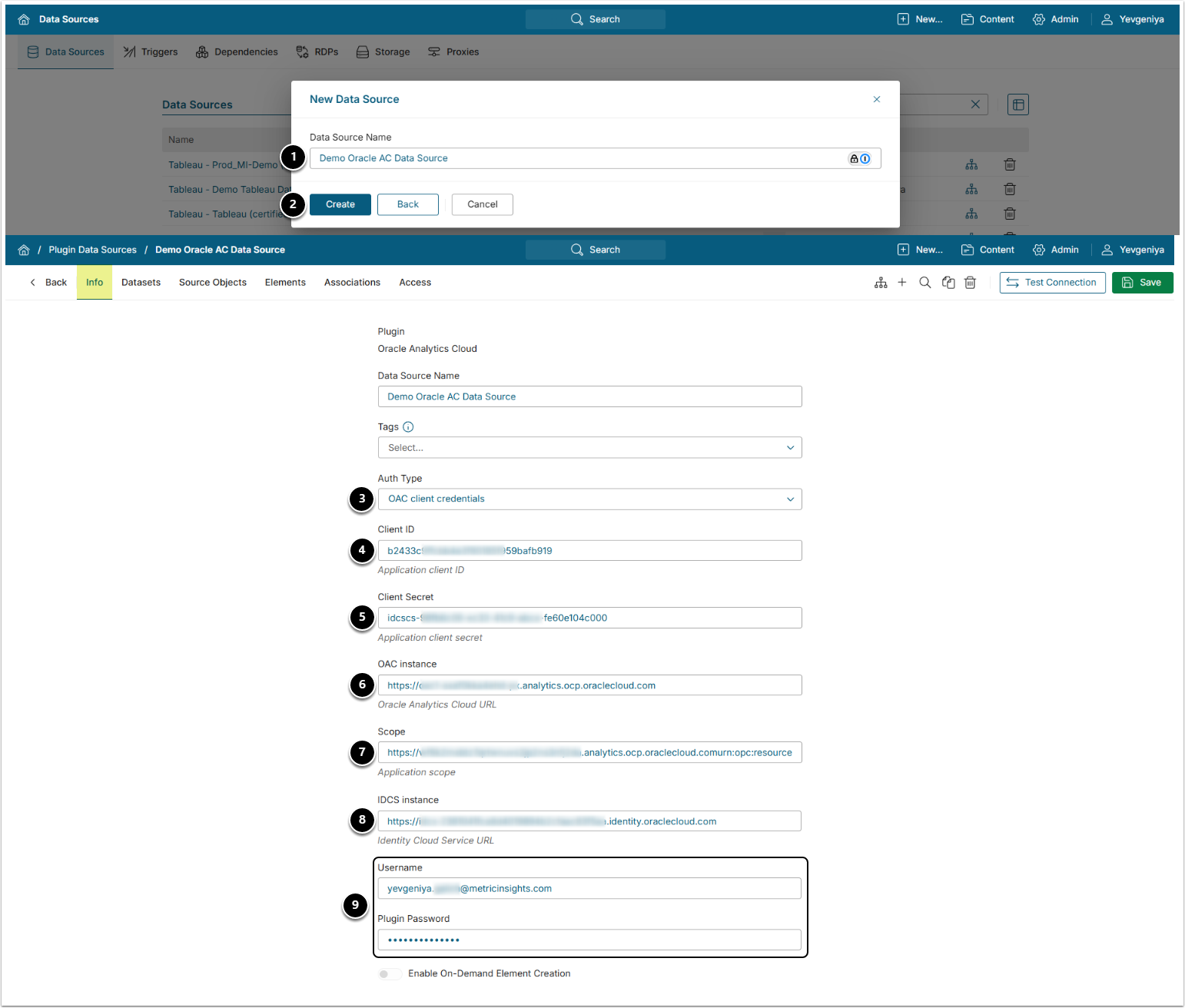Cancel the New Data Source dialog
Image resolution: width=1185 pixels, height=1008 pixels.
483,204
